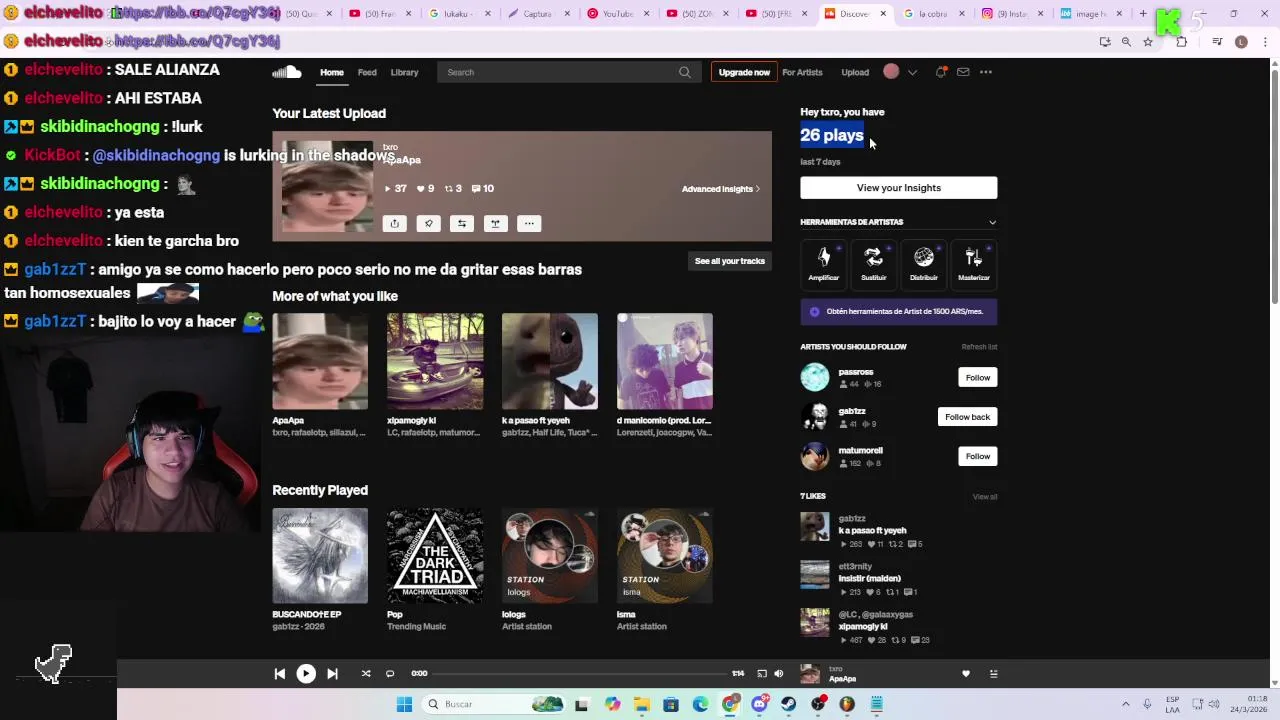Click the player progress timeline bar
The width and height of the screenshot is (1280, 720).
point(579,674)
